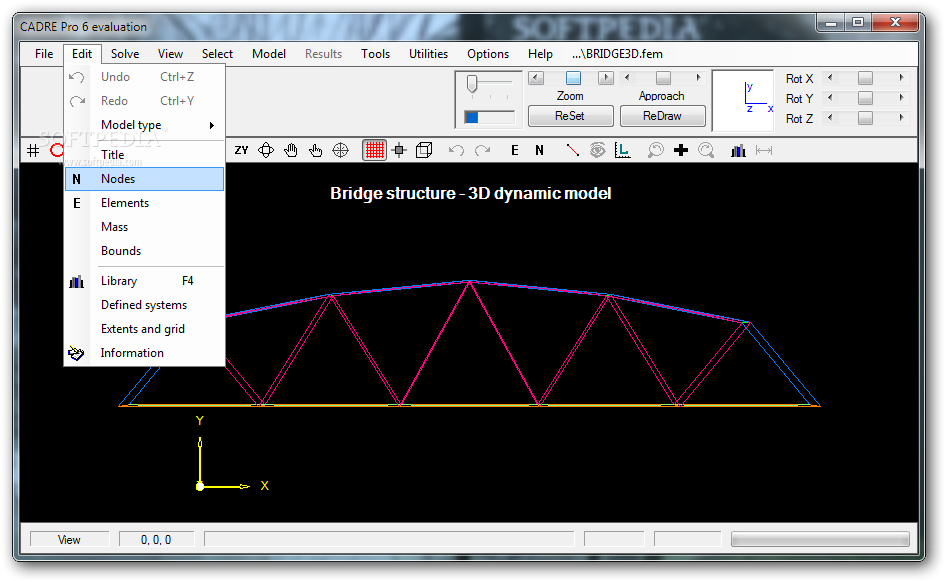This screenshot has height=582, width=946.
Task: Click the Zoom slider right arrow
Action: 606,78
